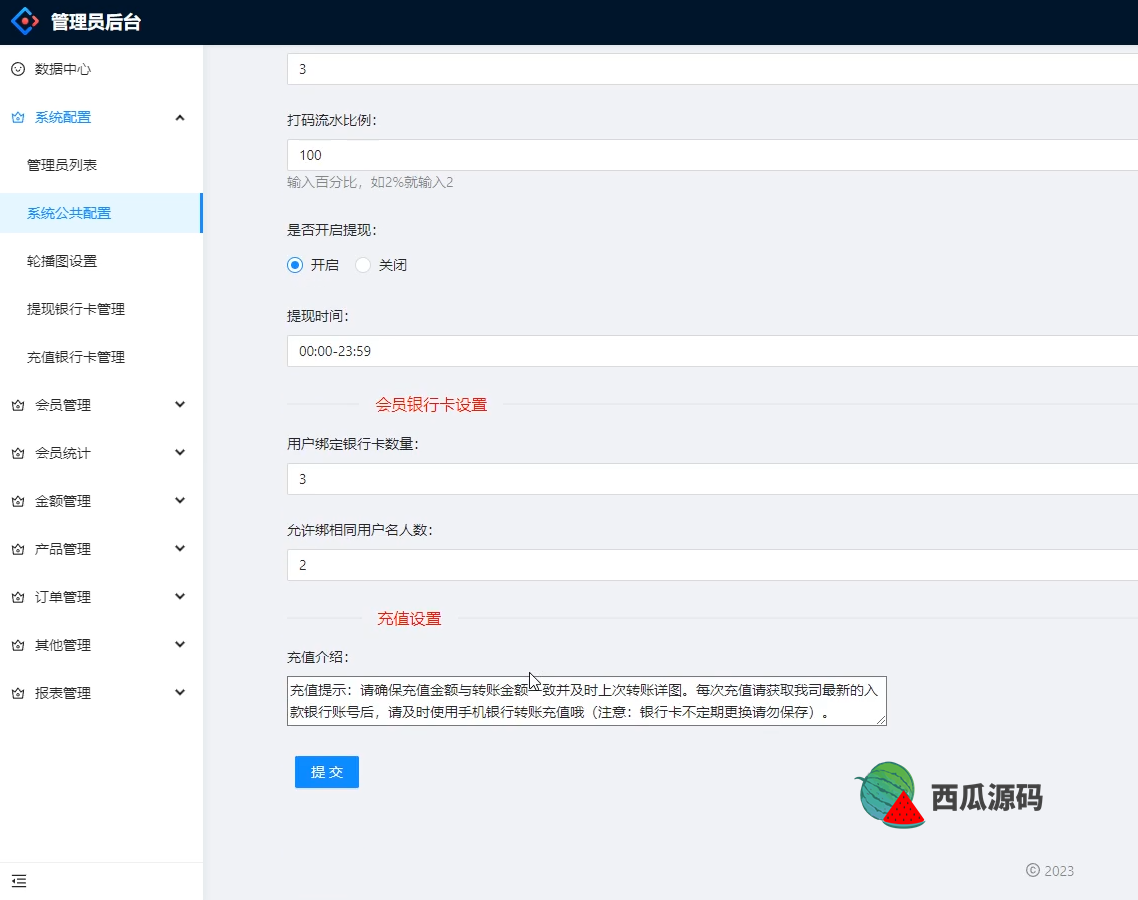Collapse sidebar using bottom-left menu fold icon

[19, 881]
